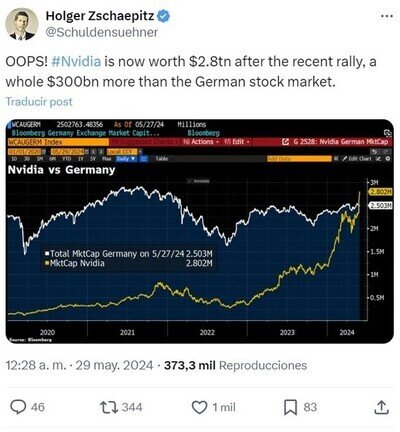This screenshot has height=432, width=400.
Task: Open the reply comments icon
Action: pos(18,407)
